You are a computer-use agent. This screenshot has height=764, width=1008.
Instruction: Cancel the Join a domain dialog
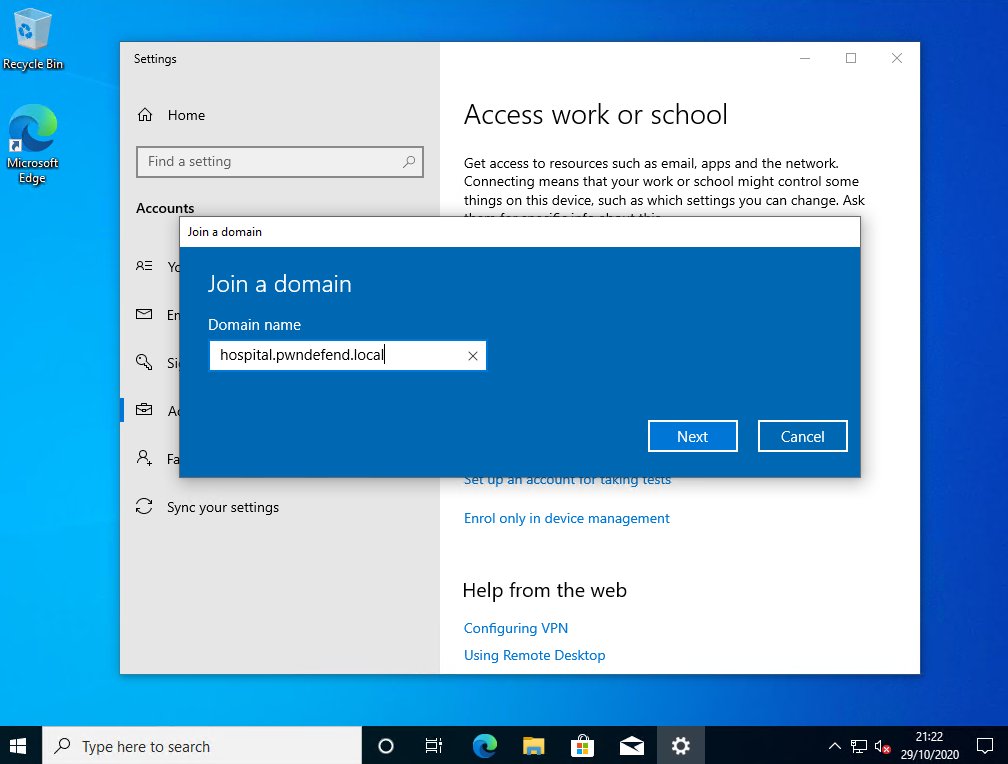coord(802,436)
